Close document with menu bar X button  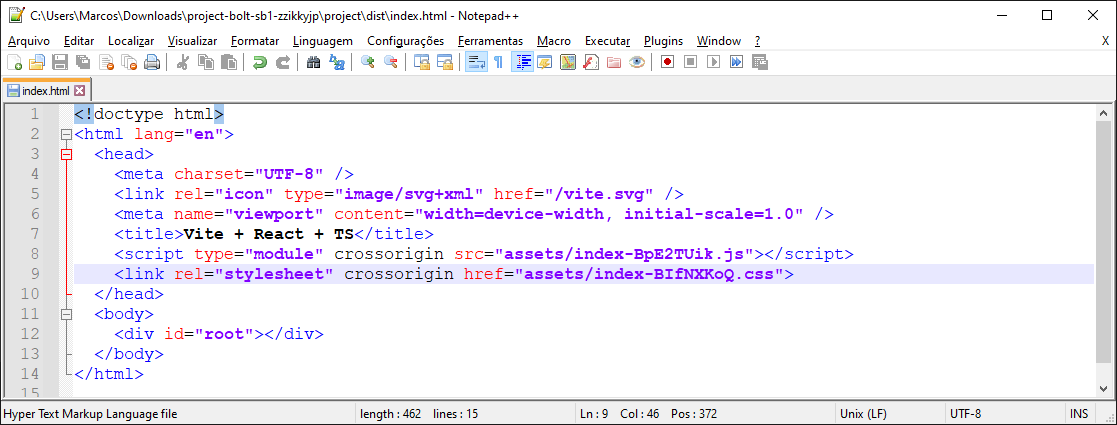coord(1105,41)
